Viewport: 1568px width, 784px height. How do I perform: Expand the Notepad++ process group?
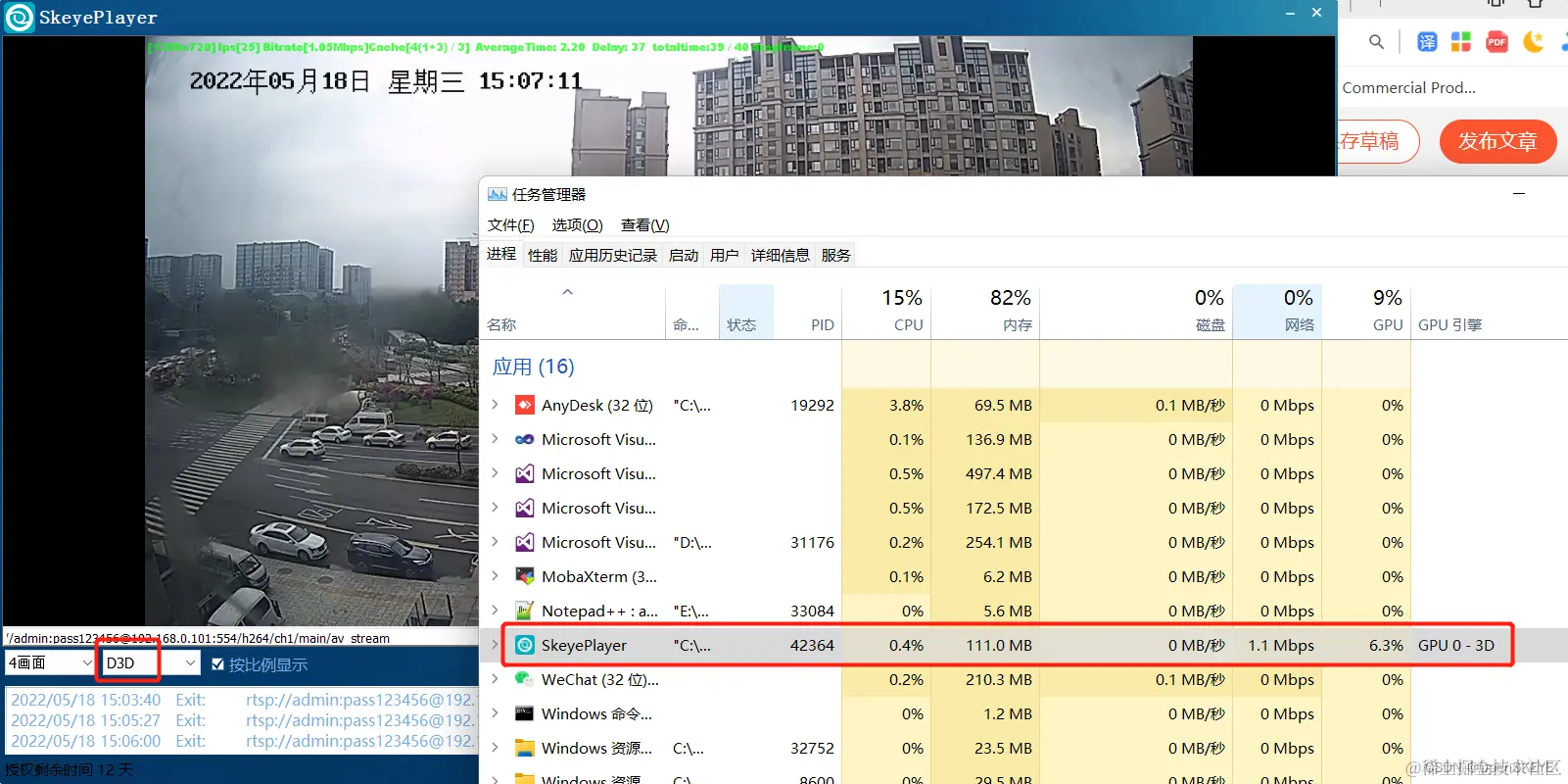pyautogui.click(x=495, y=610)
